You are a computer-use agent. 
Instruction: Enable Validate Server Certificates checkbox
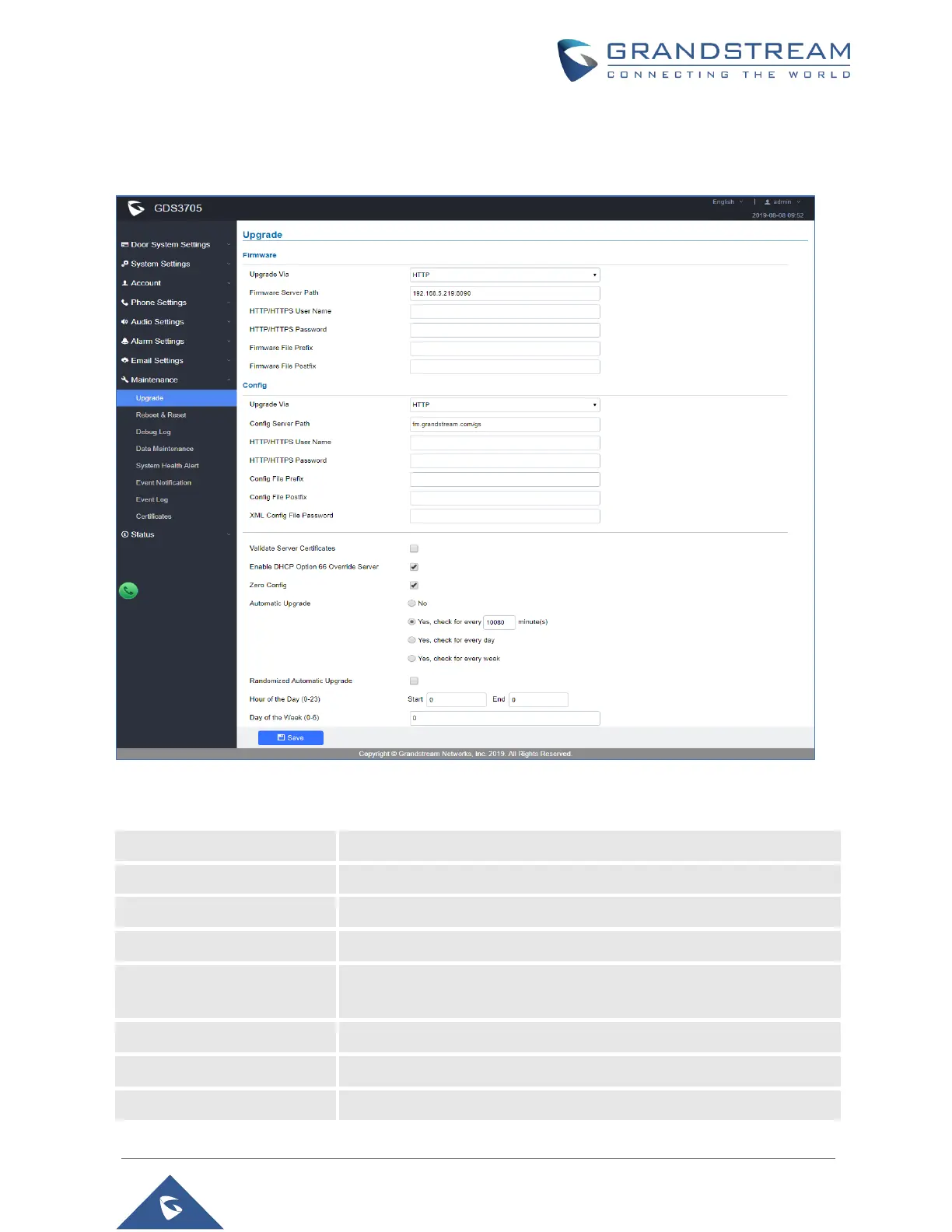[414, 548]
